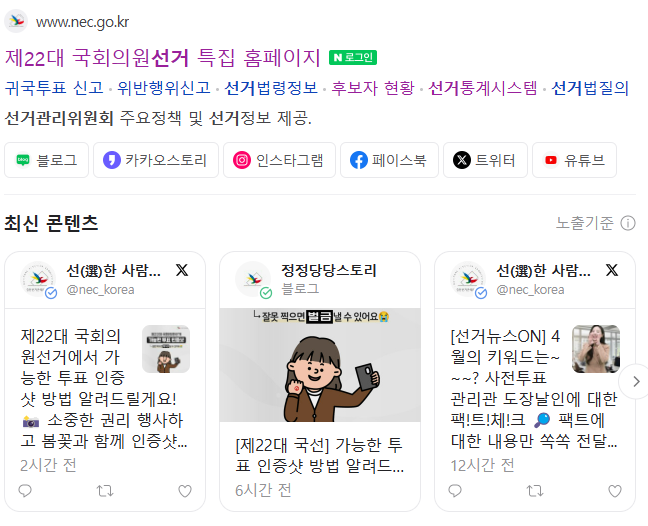The height and width of the screenshot is (526, 648).
Task: Open the 트위터 link
Action: (x=485, y=160)
